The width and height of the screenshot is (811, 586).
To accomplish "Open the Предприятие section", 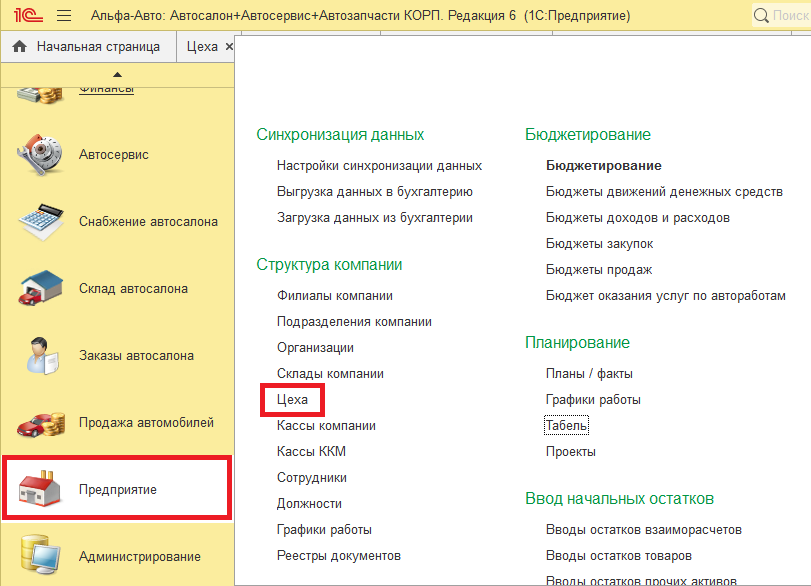I will point(117,489).
